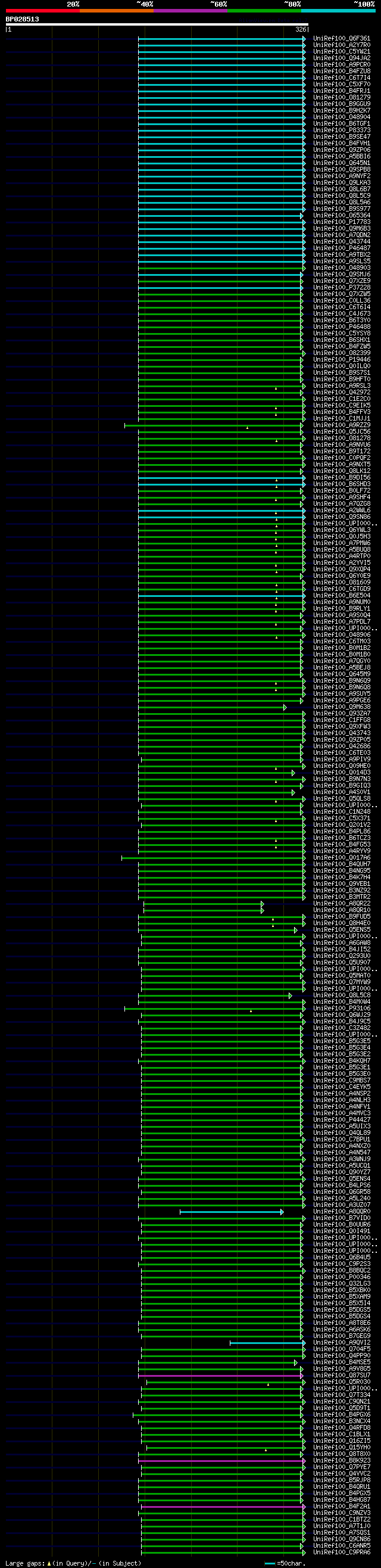Image resolution: width=381 pixels, height=1568 pixels.
Task: Select the UniRef100_C7BPU1 label
Action: click(x=342, y=1140)
